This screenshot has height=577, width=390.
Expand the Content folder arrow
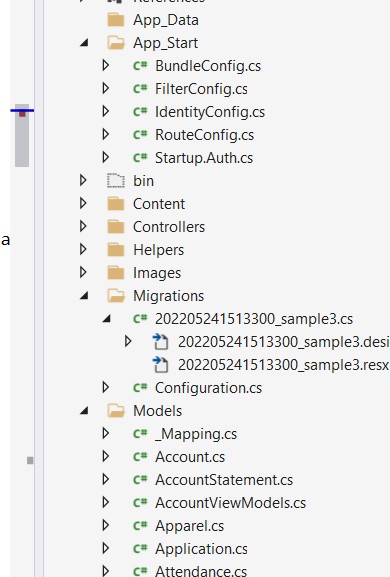click(83, 203)
